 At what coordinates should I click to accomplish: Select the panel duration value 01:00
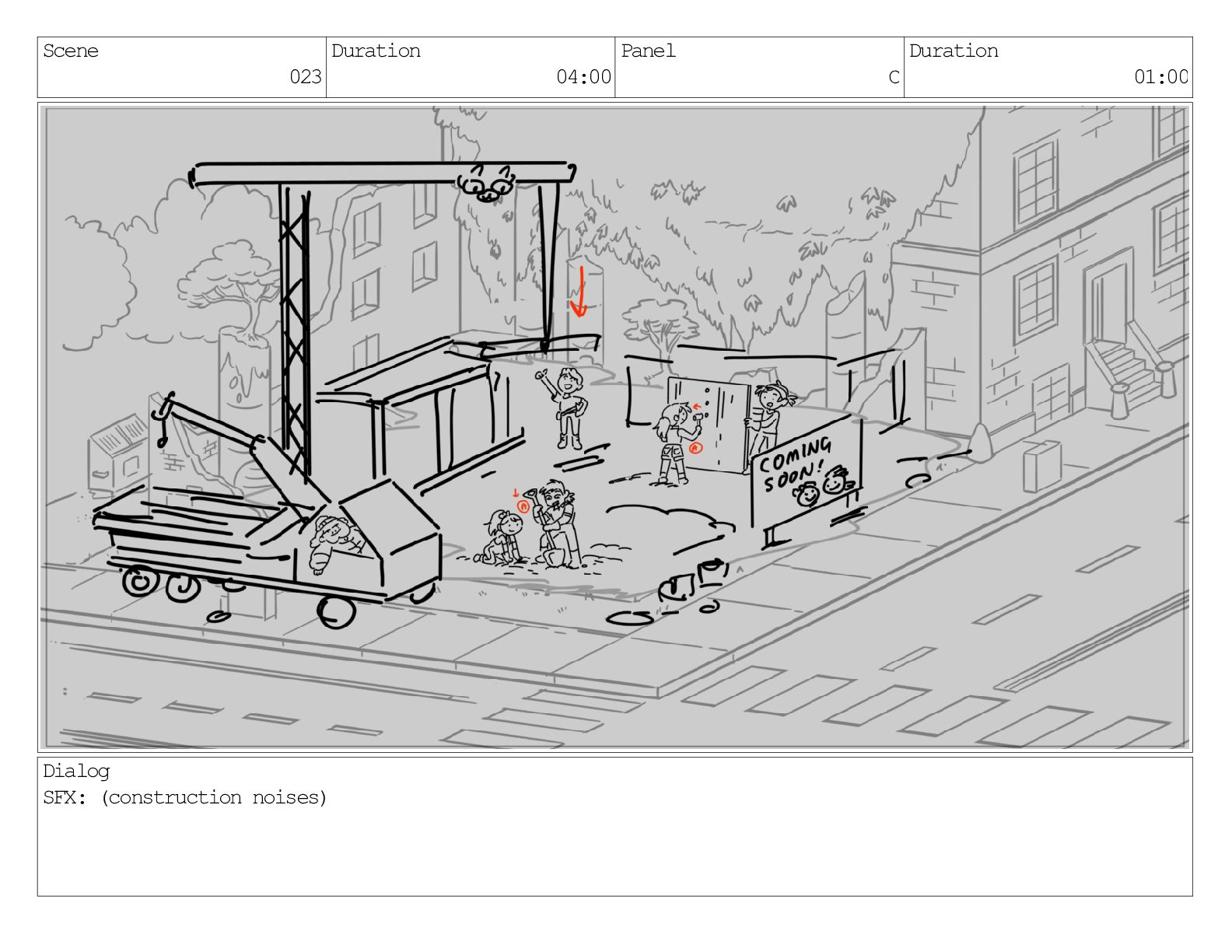tap(1160, 77)
